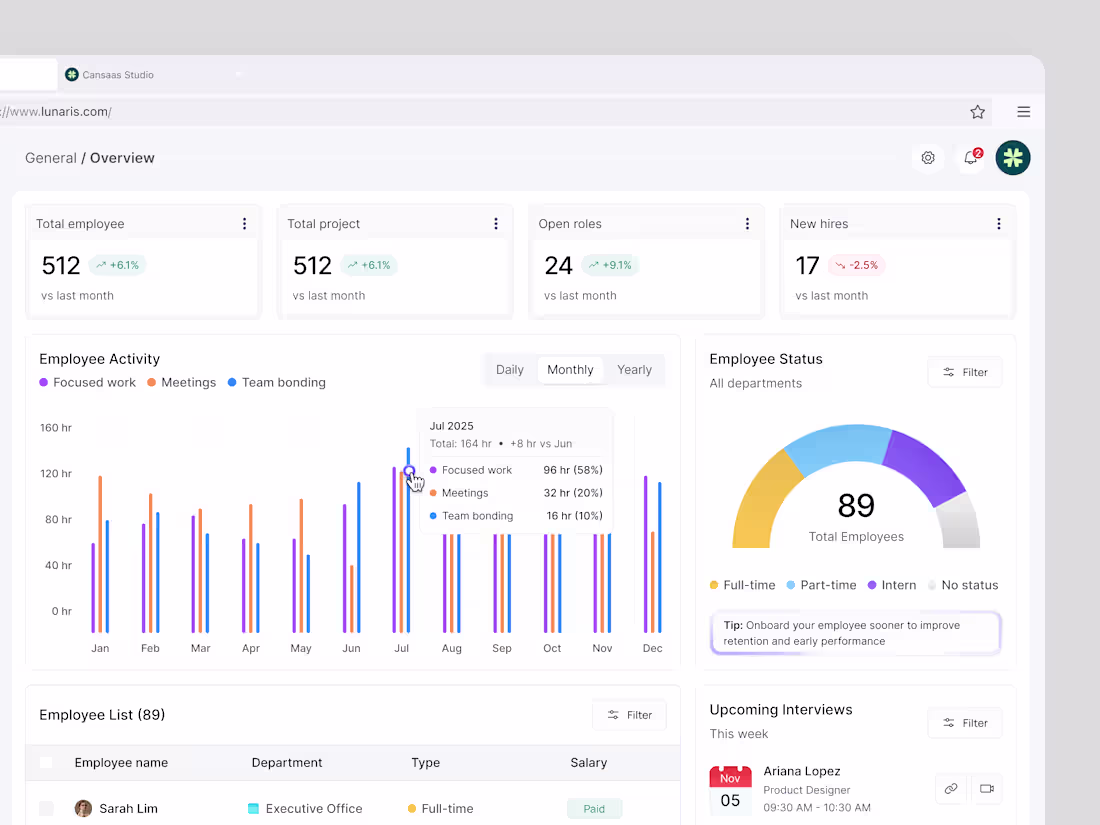Click the Paid status badge for Sarah Lim
The width and height of the screenshot is (1100, 825).
click(594, 808)
